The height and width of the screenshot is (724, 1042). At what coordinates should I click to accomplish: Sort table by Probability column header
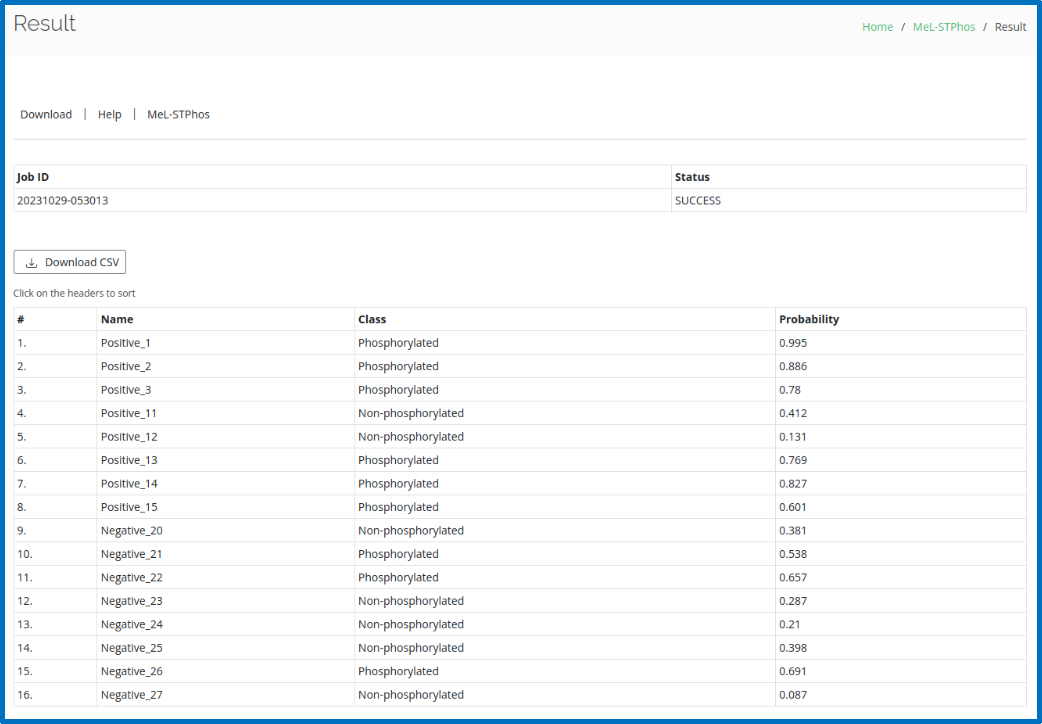coord(809,319)
